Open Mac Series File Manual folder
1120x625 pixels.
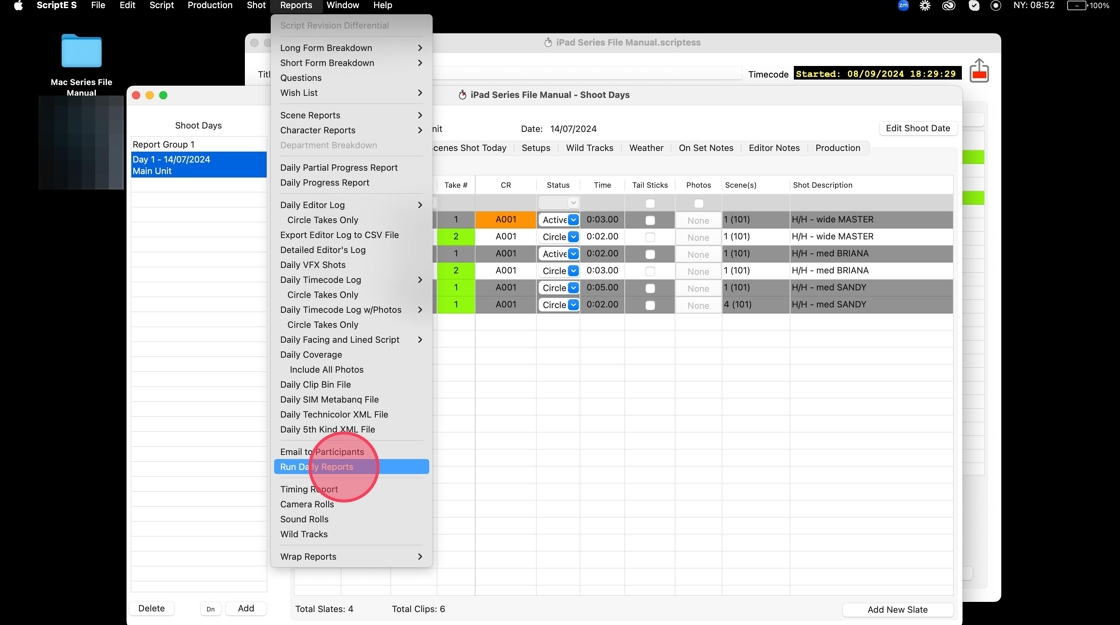(x=81, y=64)
